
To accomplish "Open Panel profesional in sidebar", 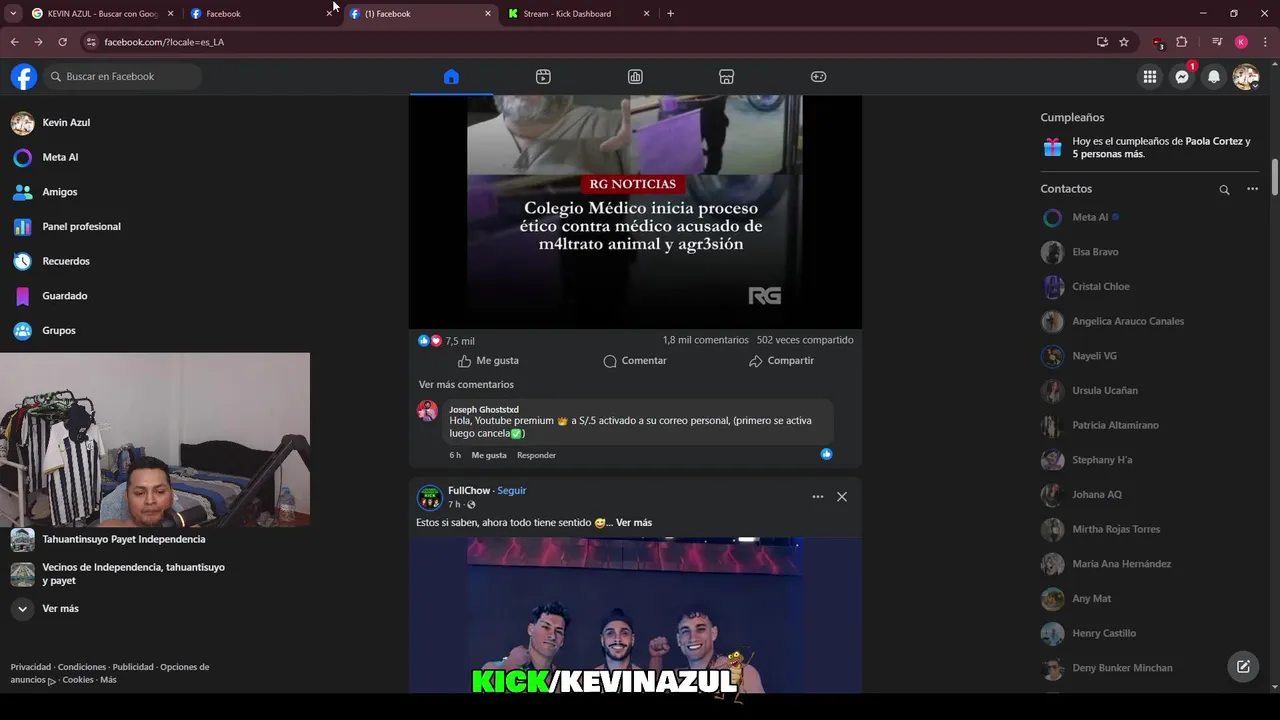I will pos(81,227).
